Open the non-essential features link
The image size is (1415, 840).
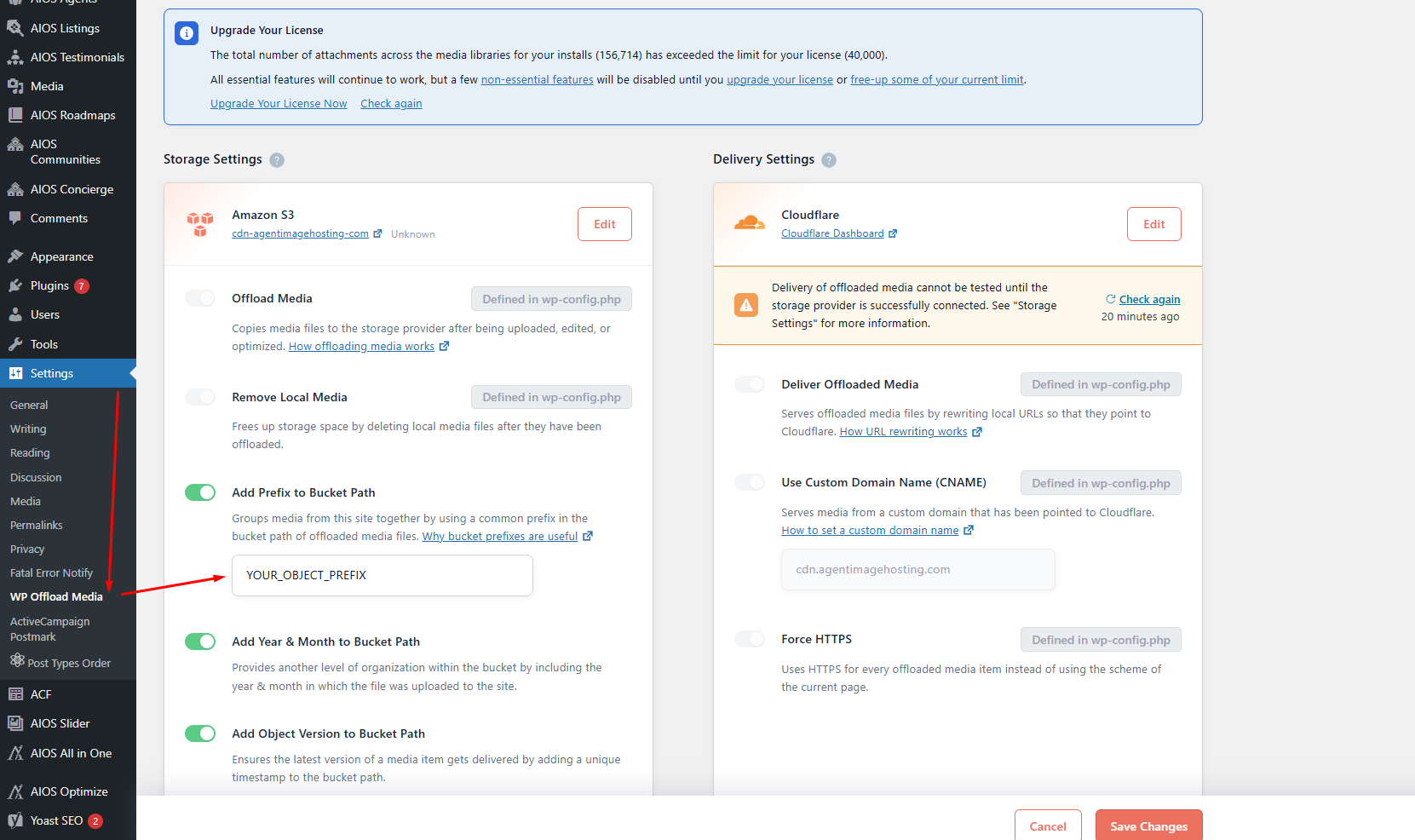(x=538, y=79)
